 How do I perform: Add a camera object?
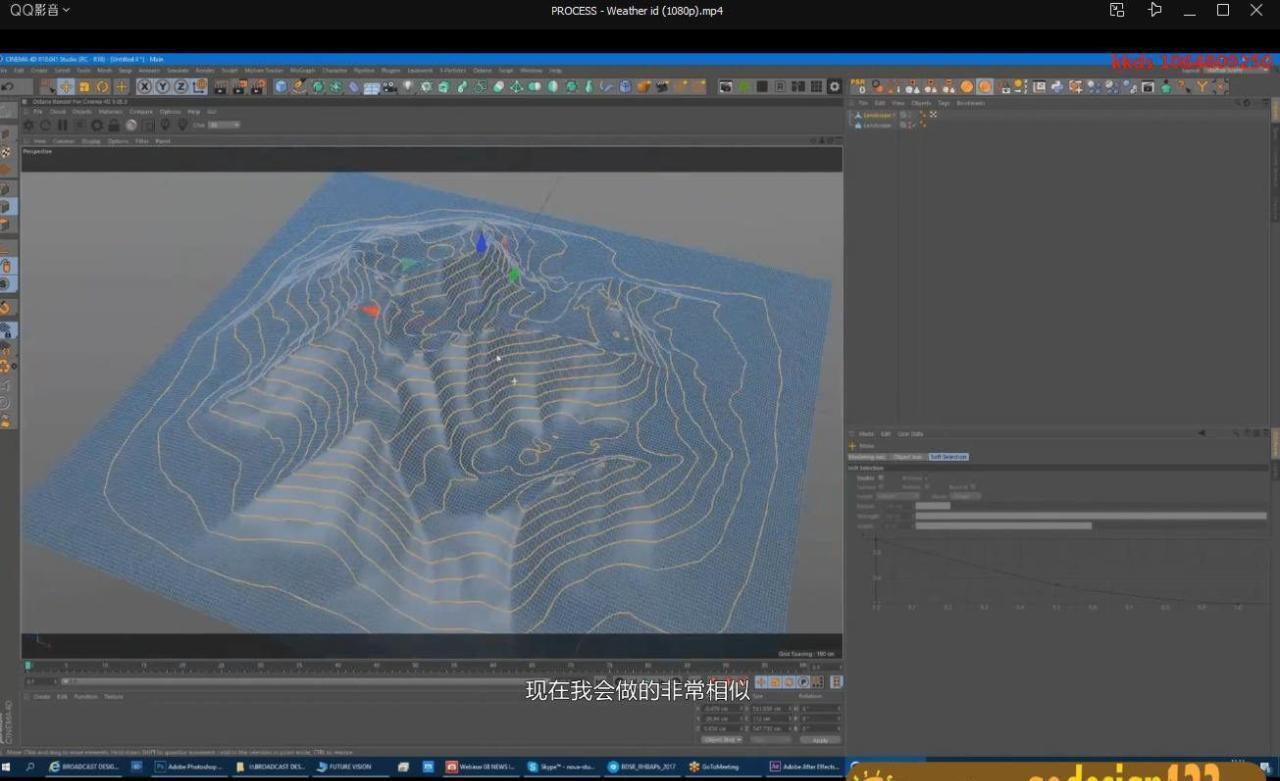[x=389, y=87]
